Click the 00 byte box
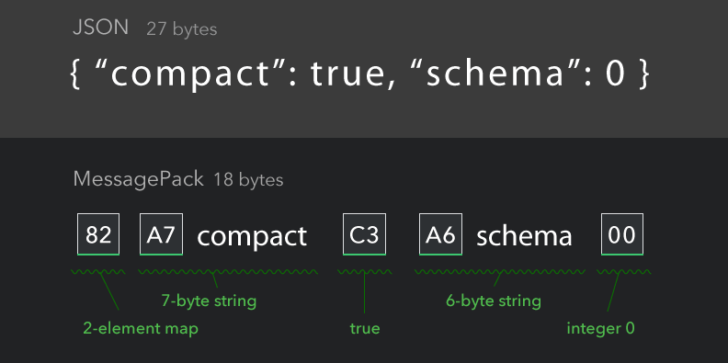This screenshot has height=363, width=728. click(622, 234)
